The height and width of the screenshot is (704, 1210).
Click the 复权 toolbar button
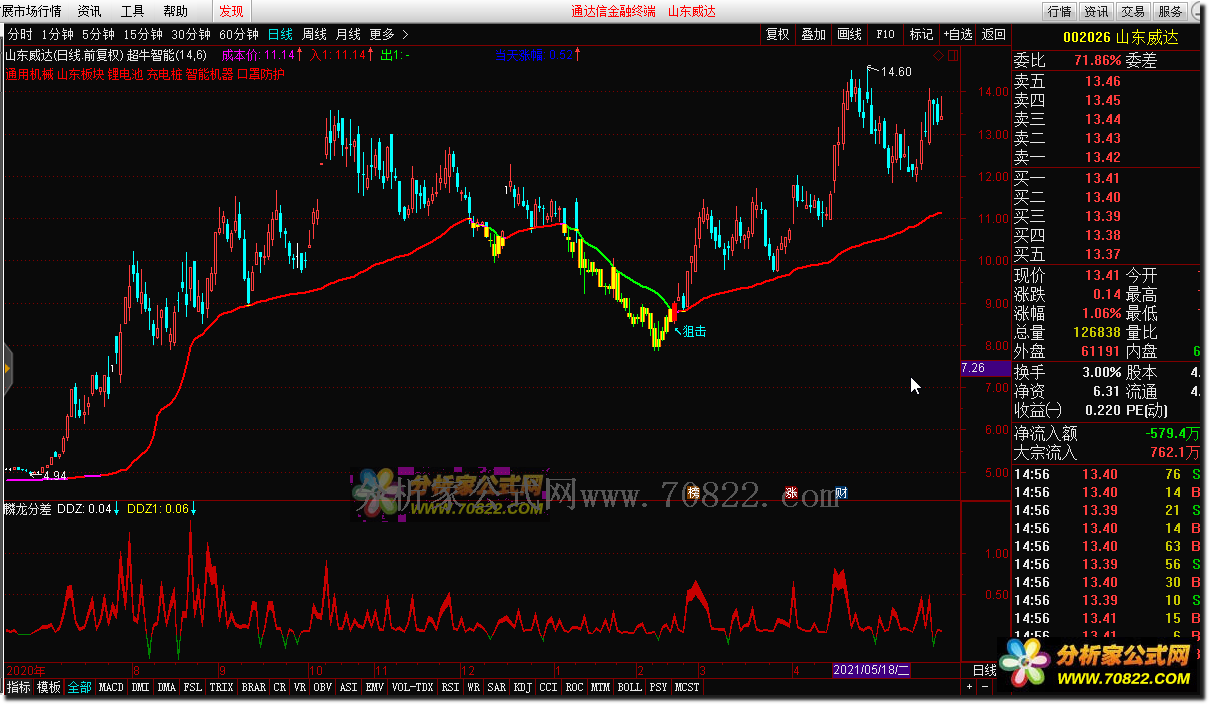777,34
